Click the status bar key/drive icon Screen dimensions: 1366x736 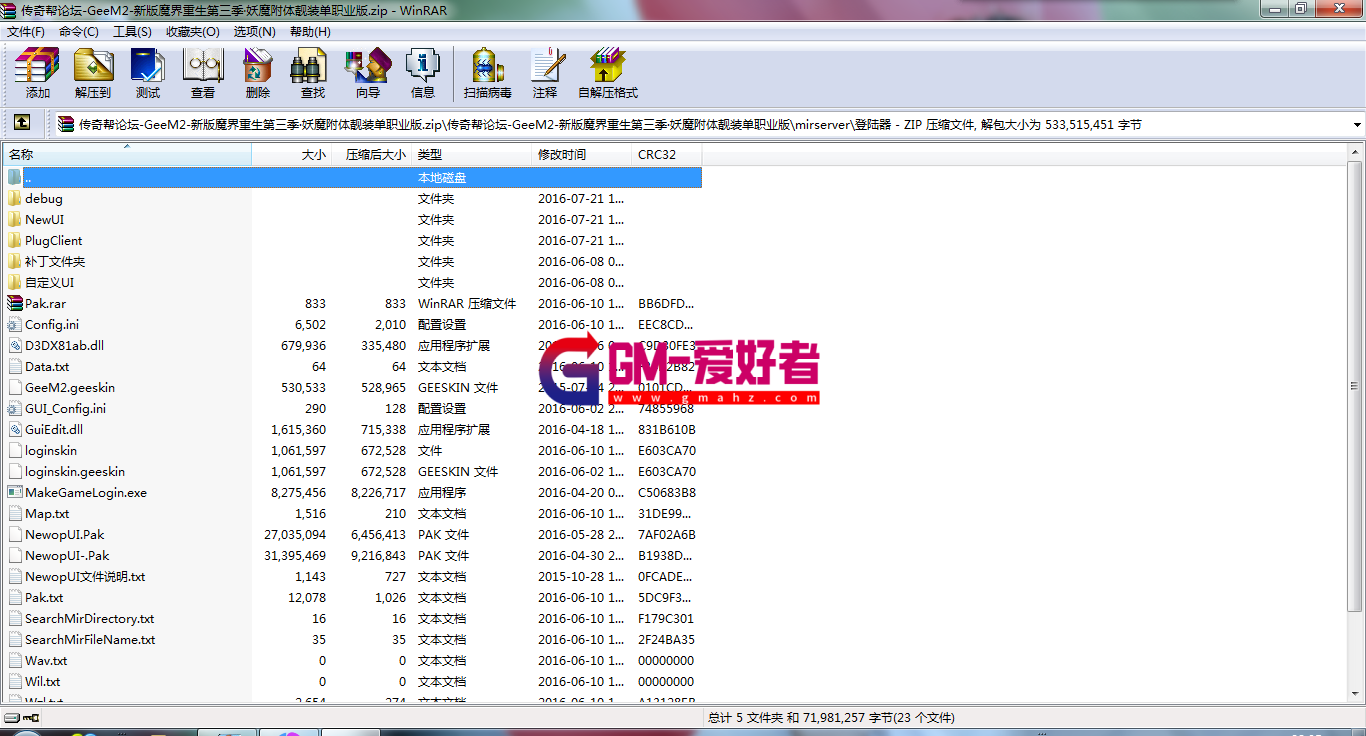point(21,717)
